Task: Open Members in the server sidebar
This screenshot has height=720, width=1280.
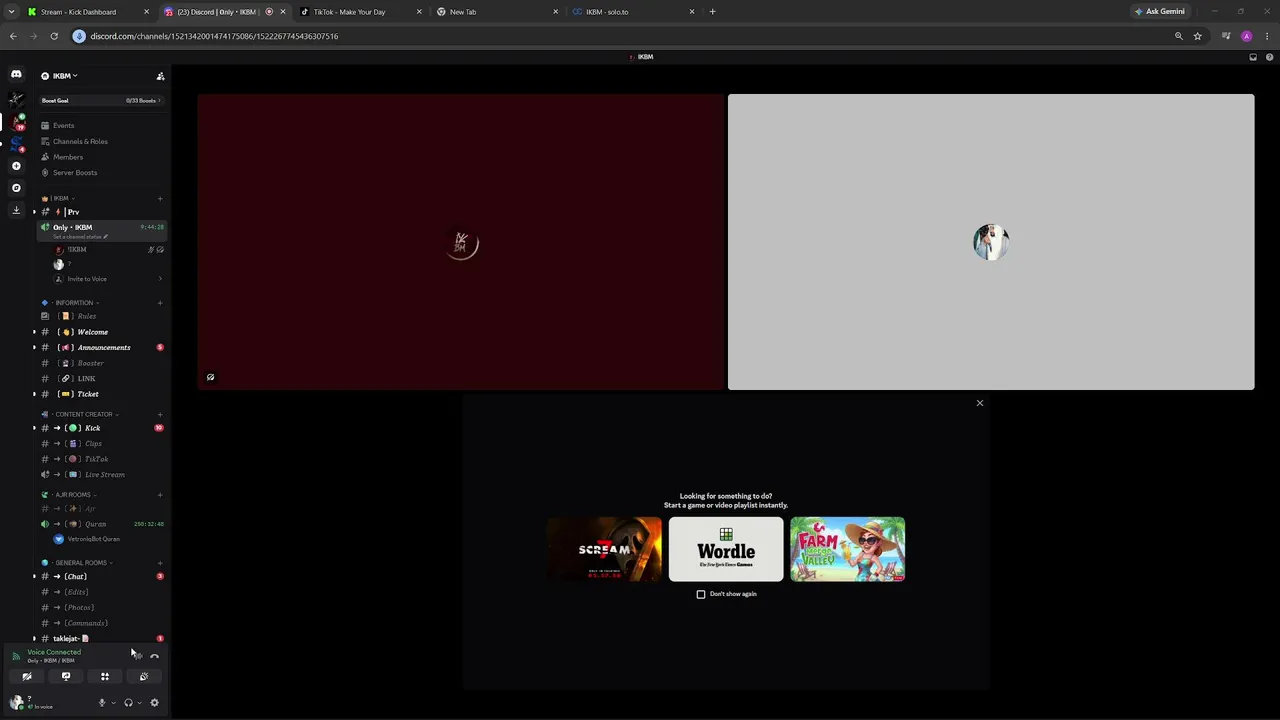Action: point(100,157)
